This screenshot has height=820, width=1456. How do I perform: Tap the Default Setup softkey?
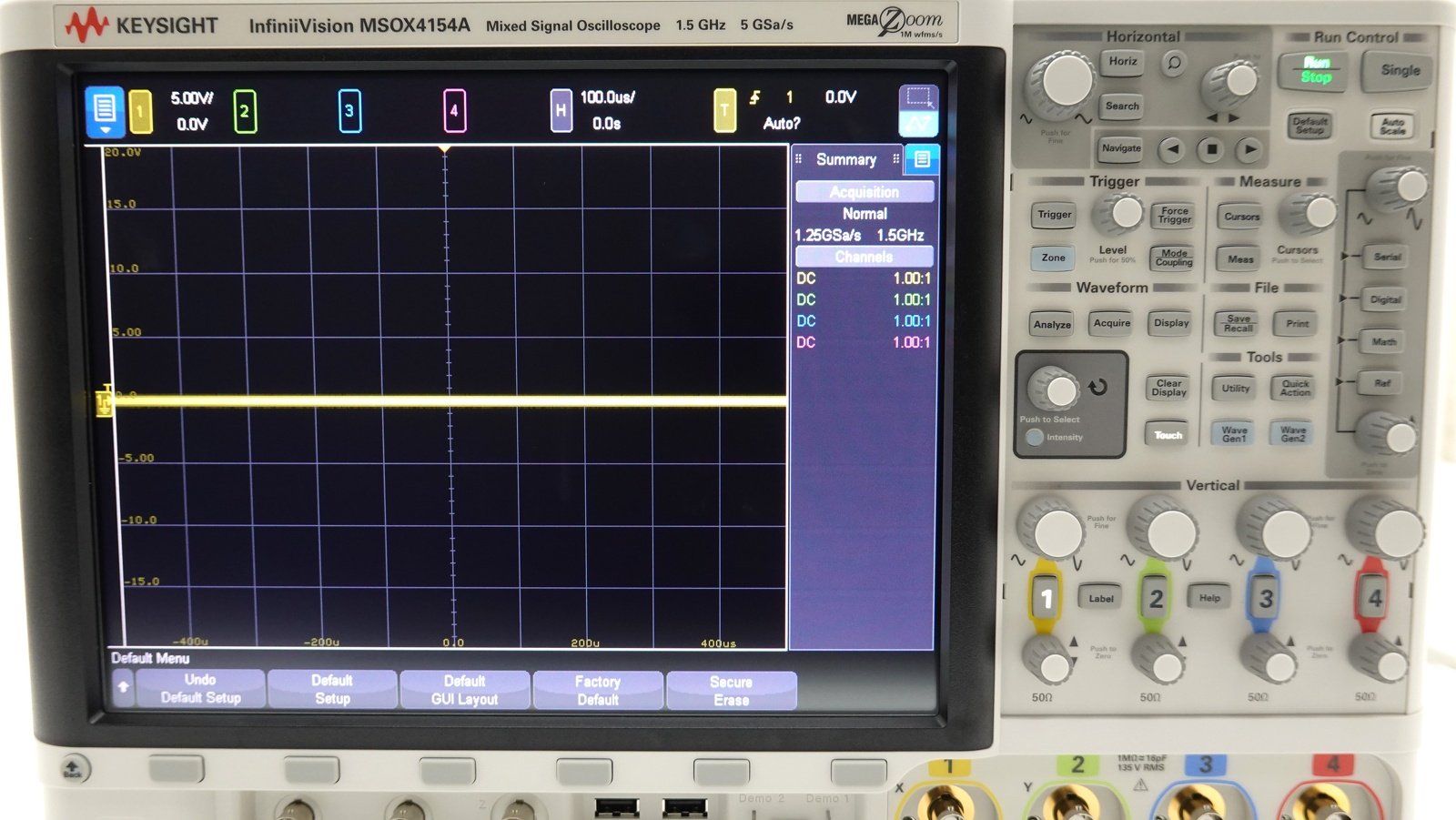tap(332, 689)
